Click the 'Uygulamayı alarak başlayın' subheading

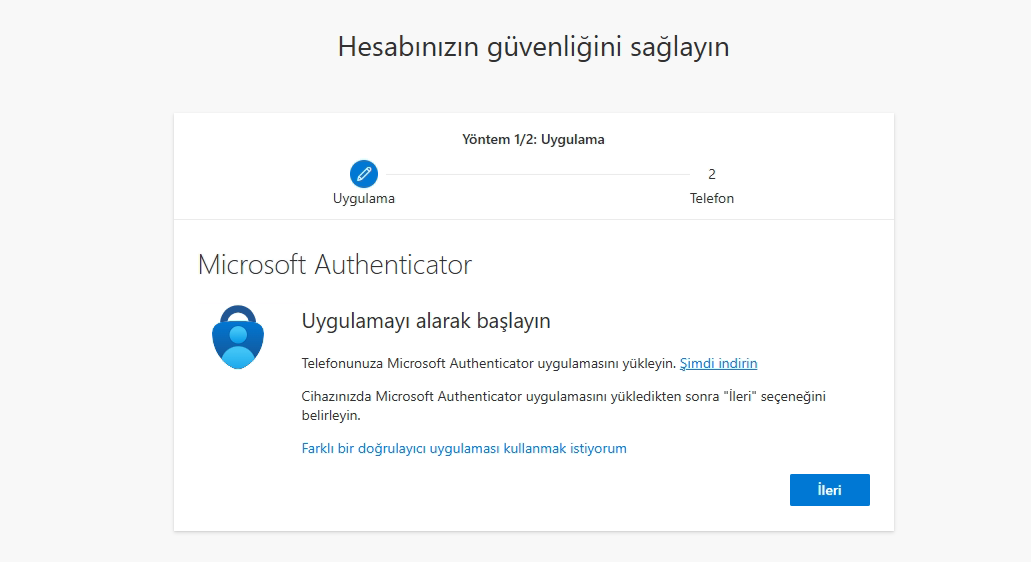[425, 321]
